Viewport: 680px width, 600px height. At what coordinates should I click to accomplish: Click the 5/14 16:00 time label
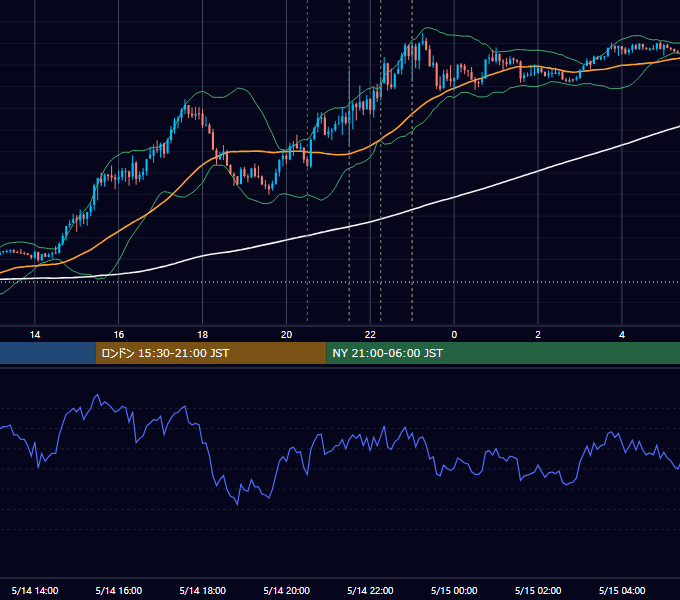[118, 590]
